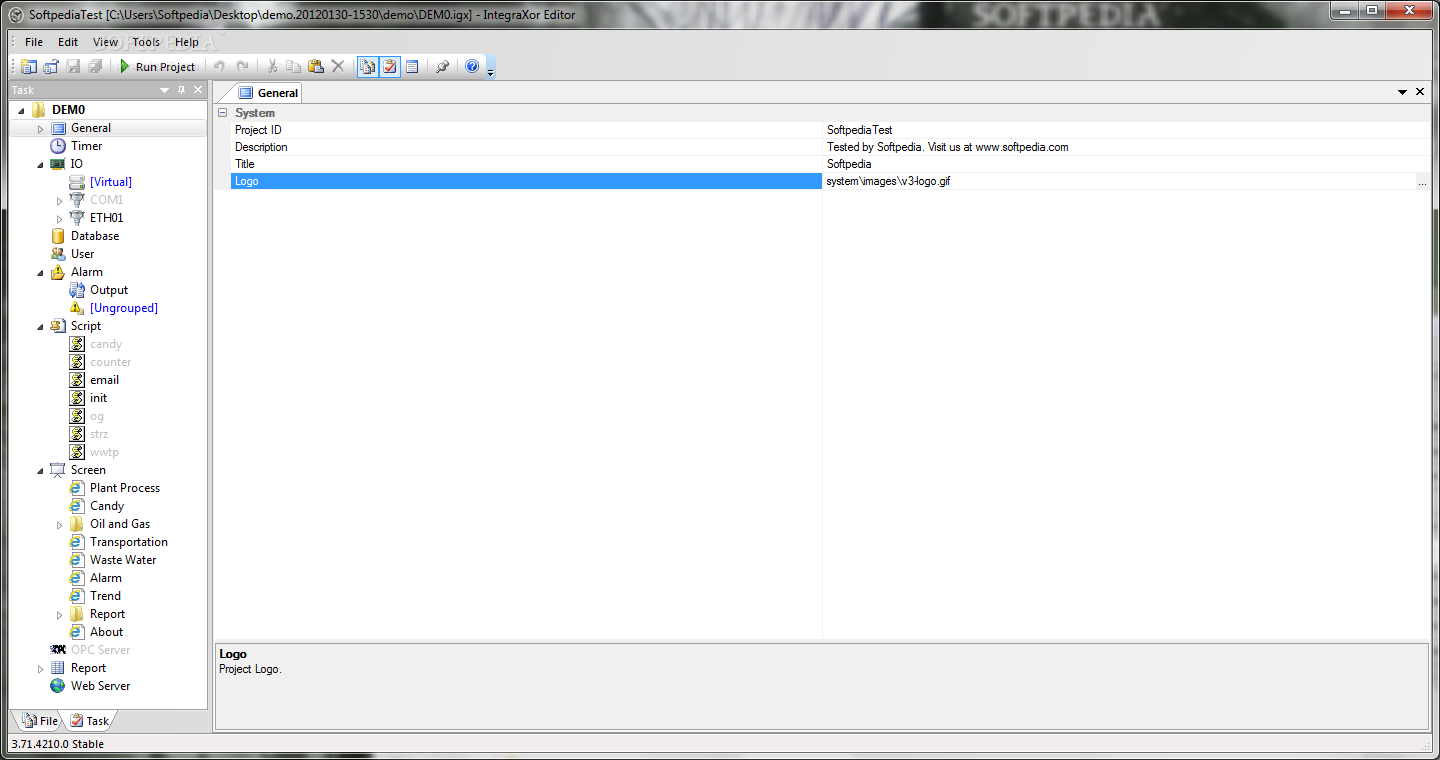Open the toolbar options overflow arrow

click(x=490, y=70)
